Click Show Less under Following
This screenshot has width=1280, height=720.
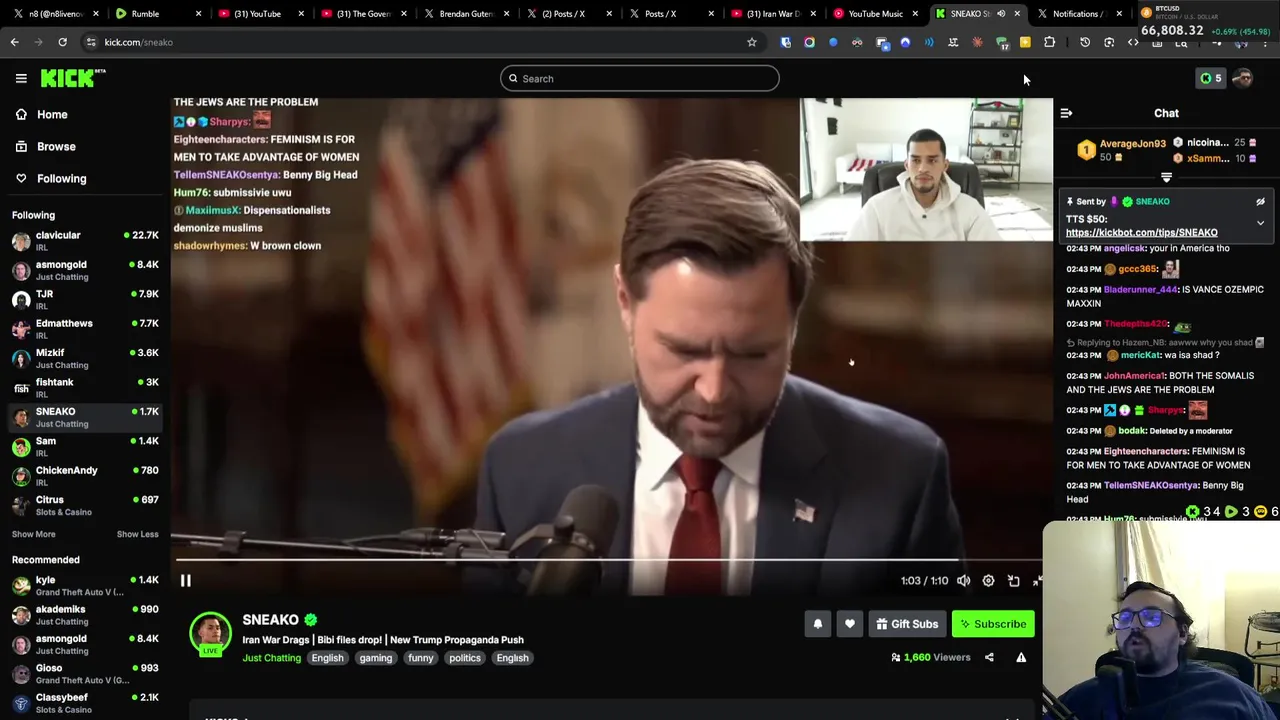click(137, 534)
